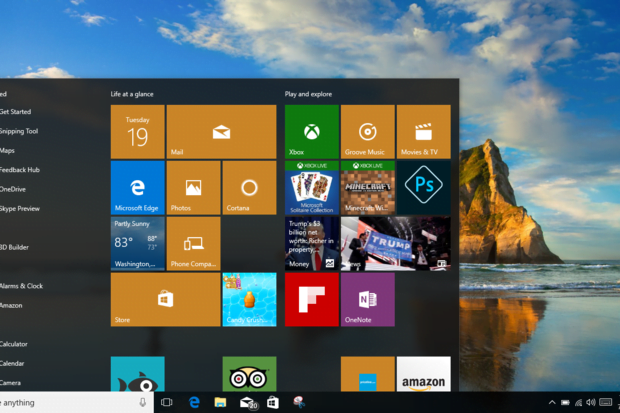
Task: Open the Xbox tile
Action: (312, 132)
